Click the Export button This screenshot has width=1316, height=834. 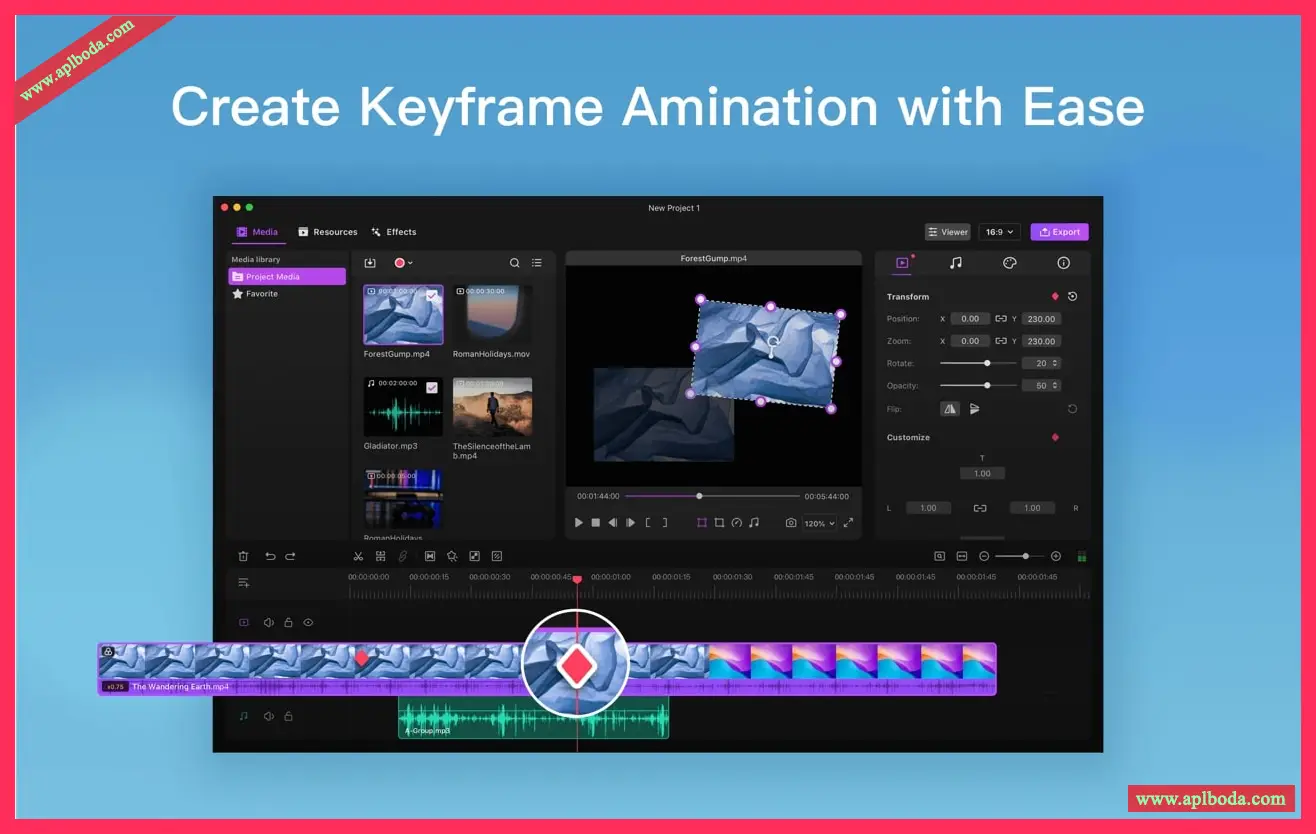tap(1059, 232)
